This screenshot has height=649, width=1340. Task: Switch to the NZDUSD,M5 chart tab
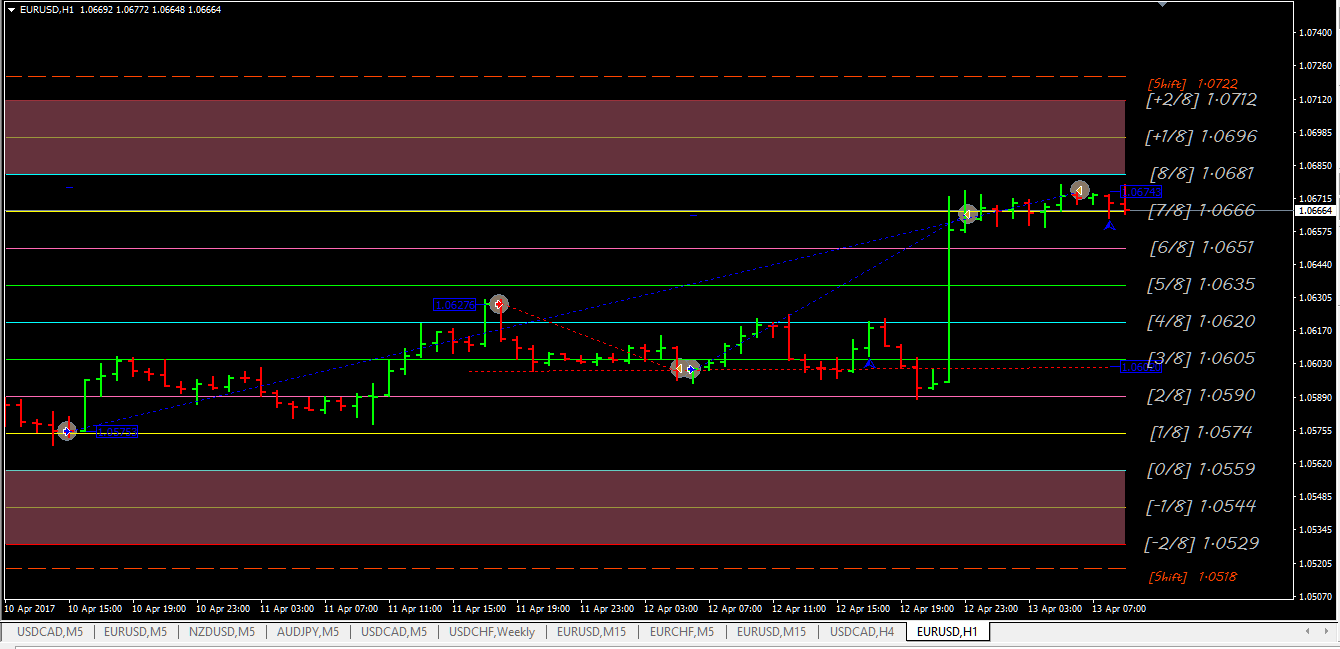point(222,631)
